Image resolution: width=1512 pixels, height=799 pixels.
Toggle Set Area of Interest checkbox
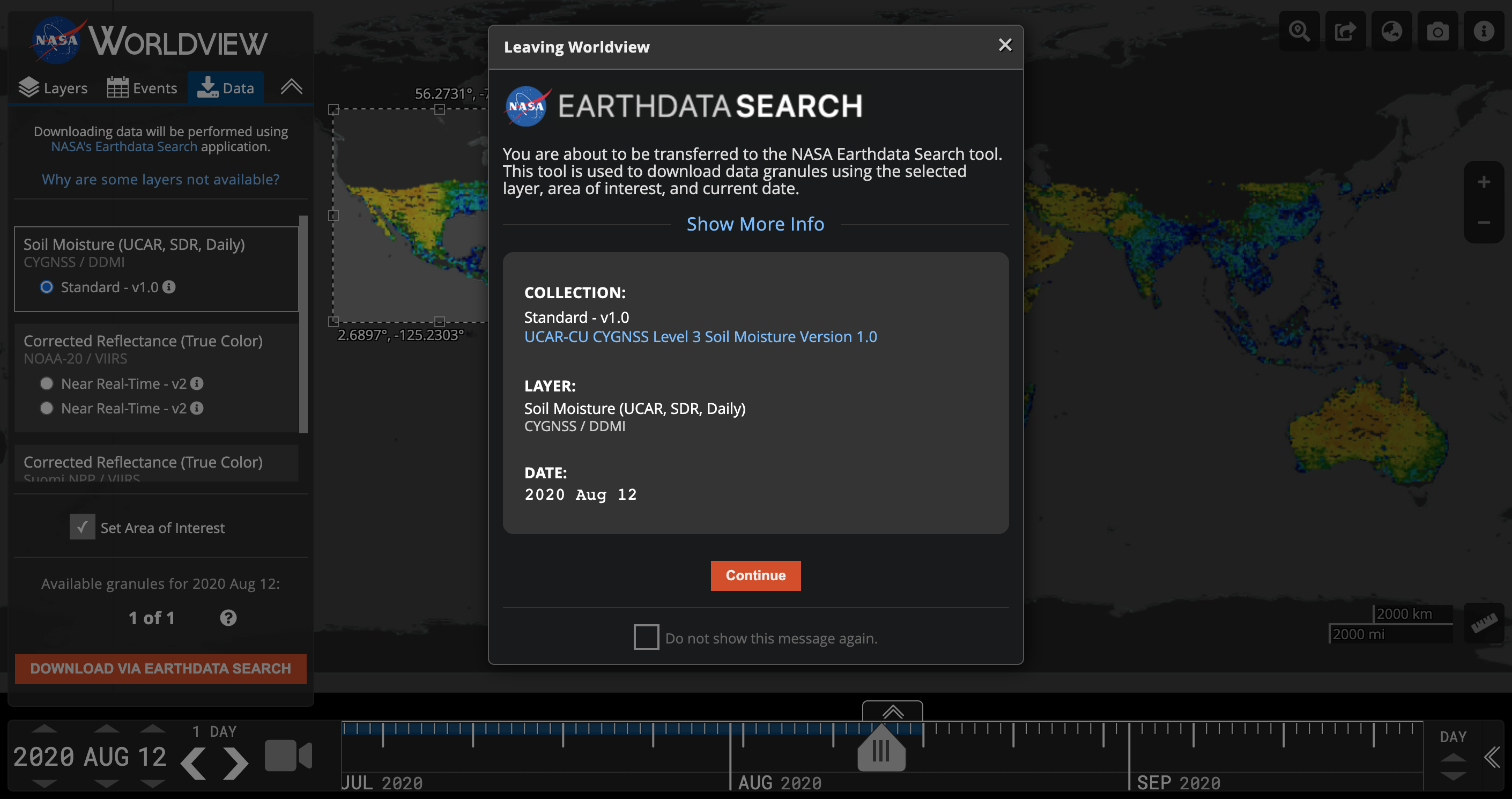coord(82,527)
